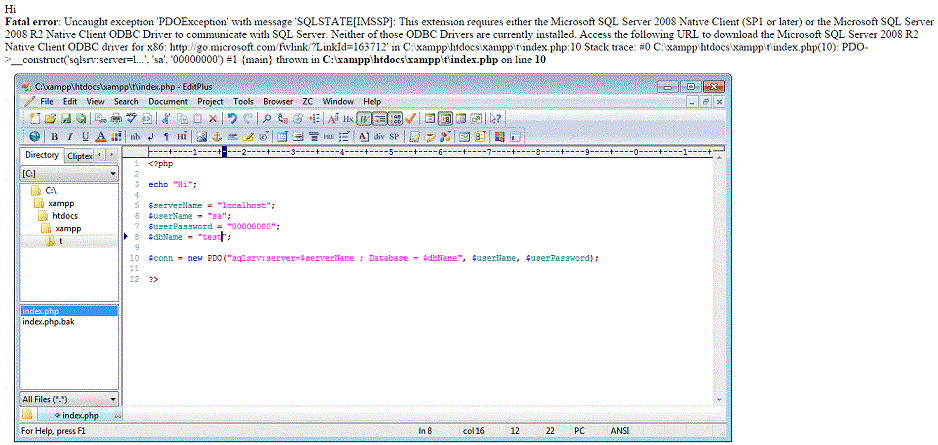The height and width of the screenshot is (445, 938).
Task: Toggle line number toolbar button
Action: point(395,118)
